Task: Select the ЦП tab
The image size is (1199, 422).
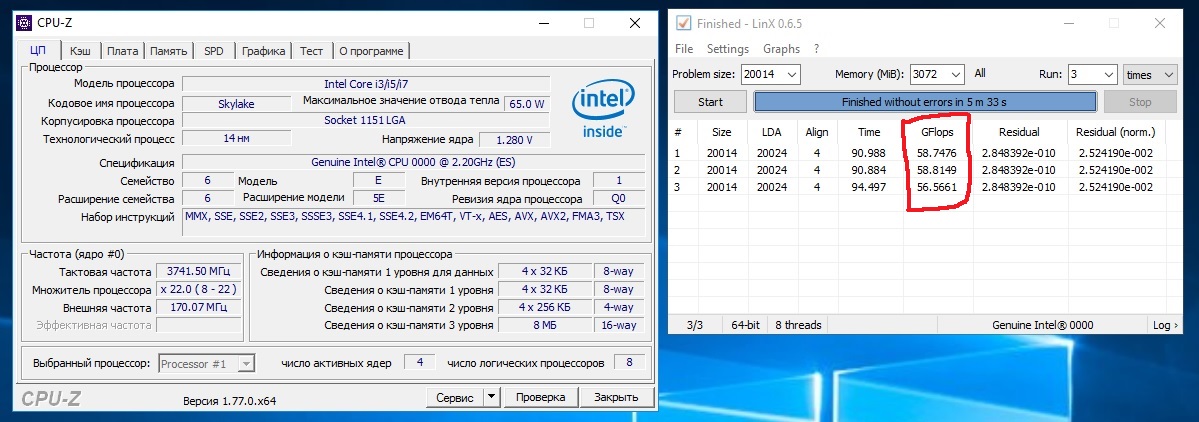Action: [x=37, y=50]
